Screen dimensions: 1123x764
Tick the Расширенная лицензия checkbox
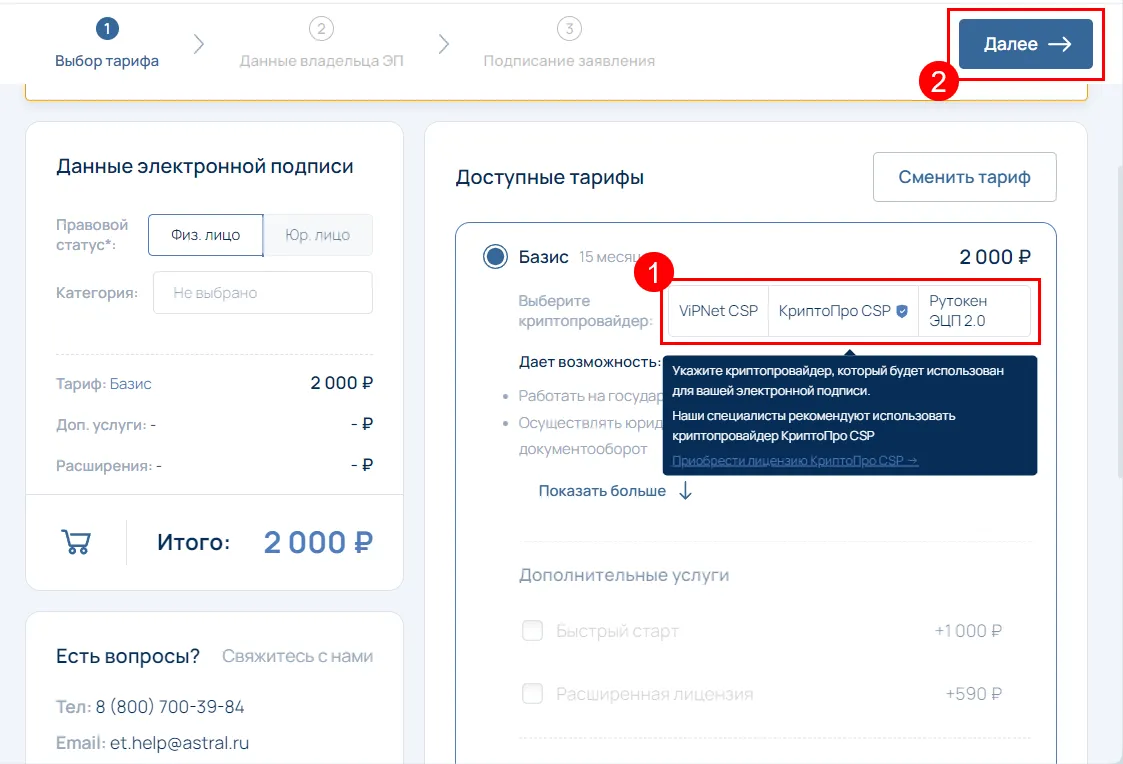(533, 694)
